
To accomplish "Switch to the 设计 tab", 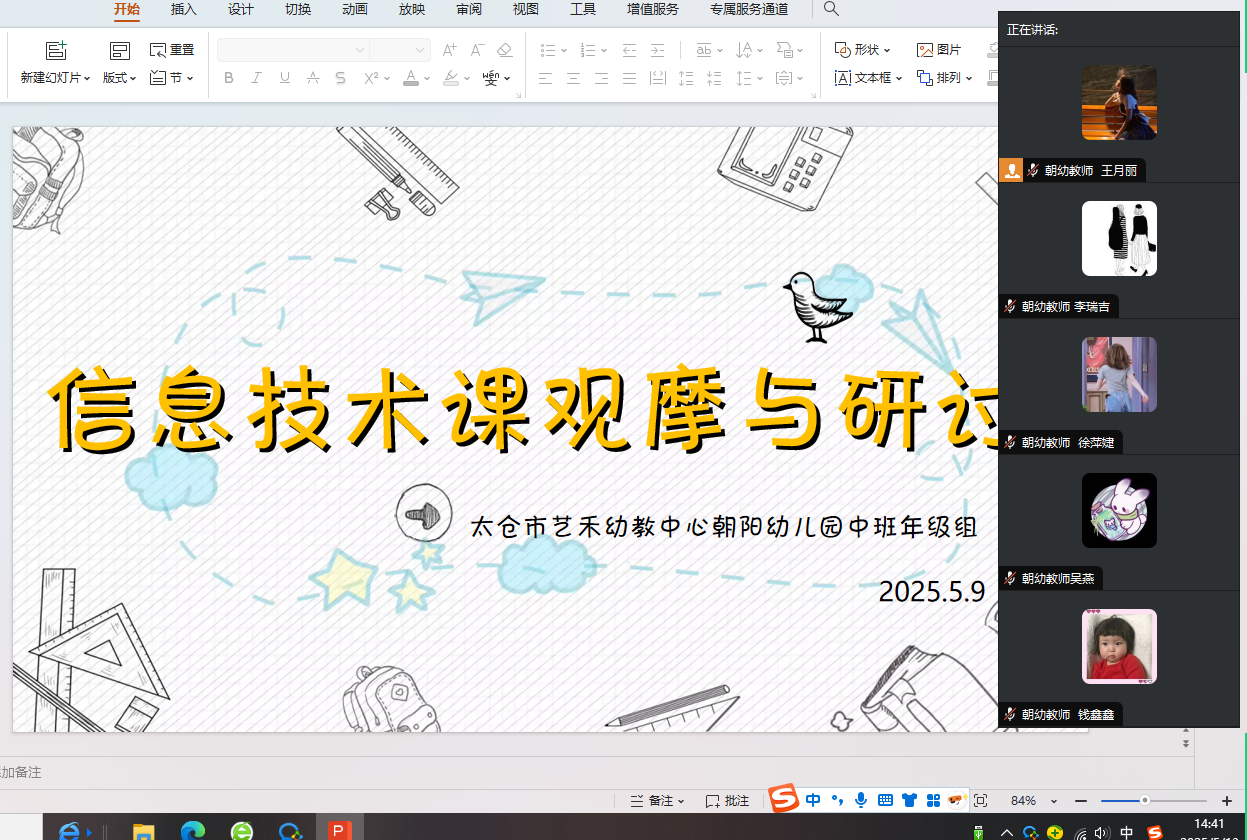I will click(x=240, y=9).
